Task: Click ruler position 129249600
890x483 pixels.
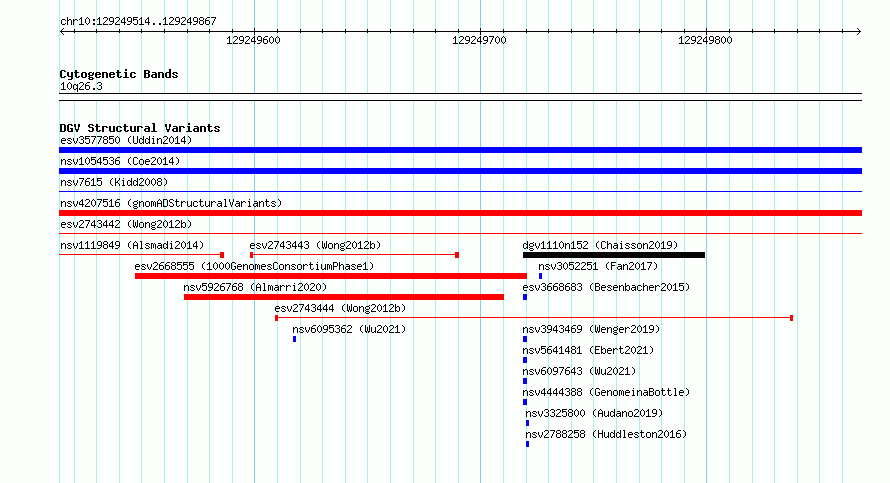Action: [253, 40]
